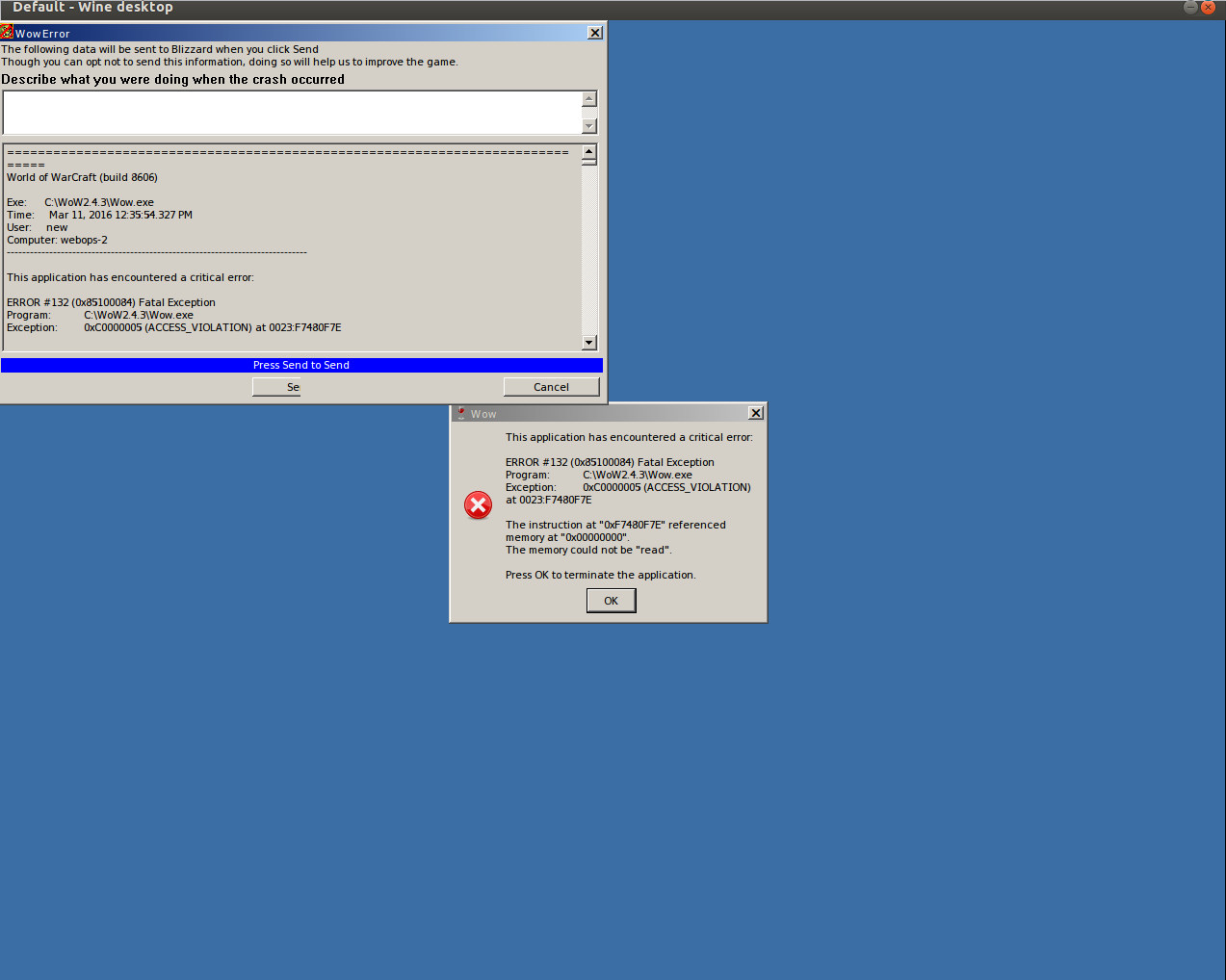This screenshot has height=980, width=1226.
Task: Click the 'User: new' line in log
Action: (x=37, y=227)
